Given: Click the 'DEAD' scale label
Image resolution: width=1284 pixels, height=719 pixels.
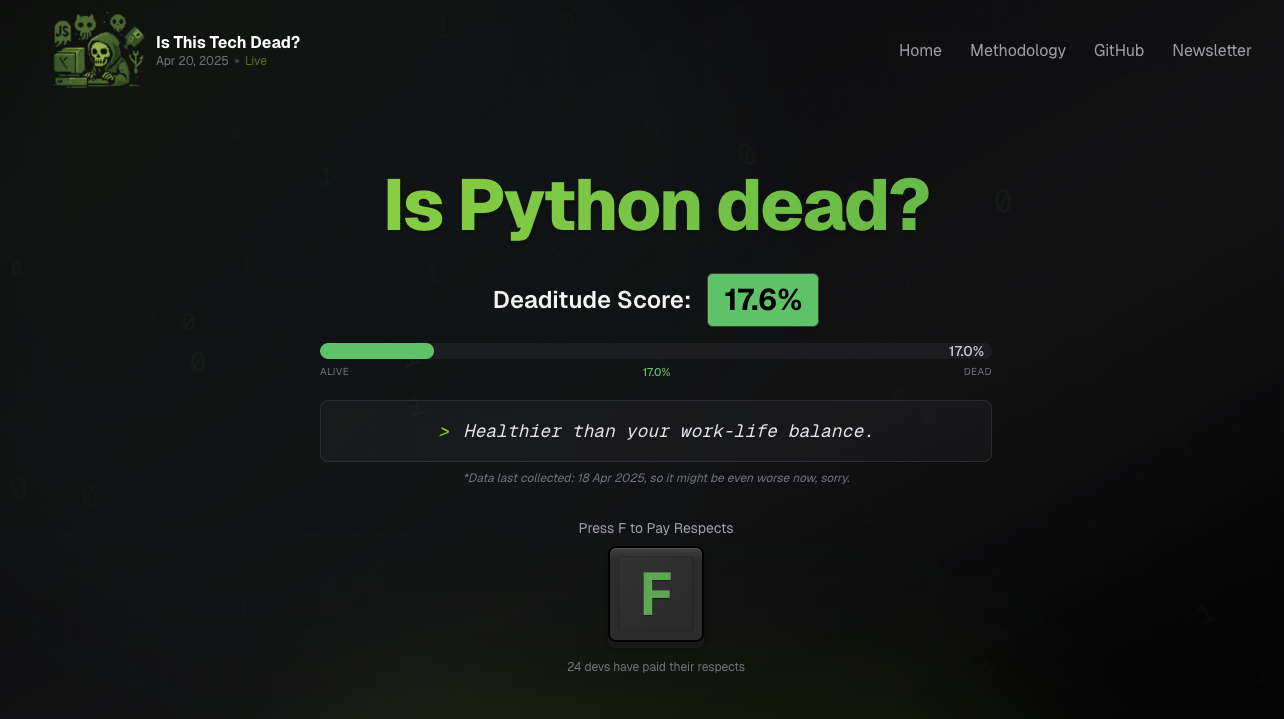Looking at the screenshot, I should tap(978, 372).
